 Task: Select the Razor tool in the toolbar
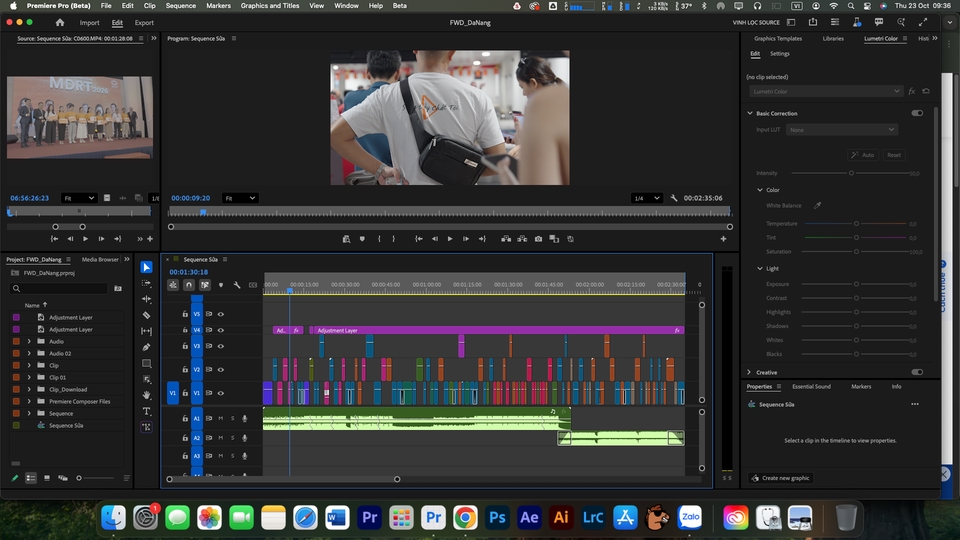147,315
